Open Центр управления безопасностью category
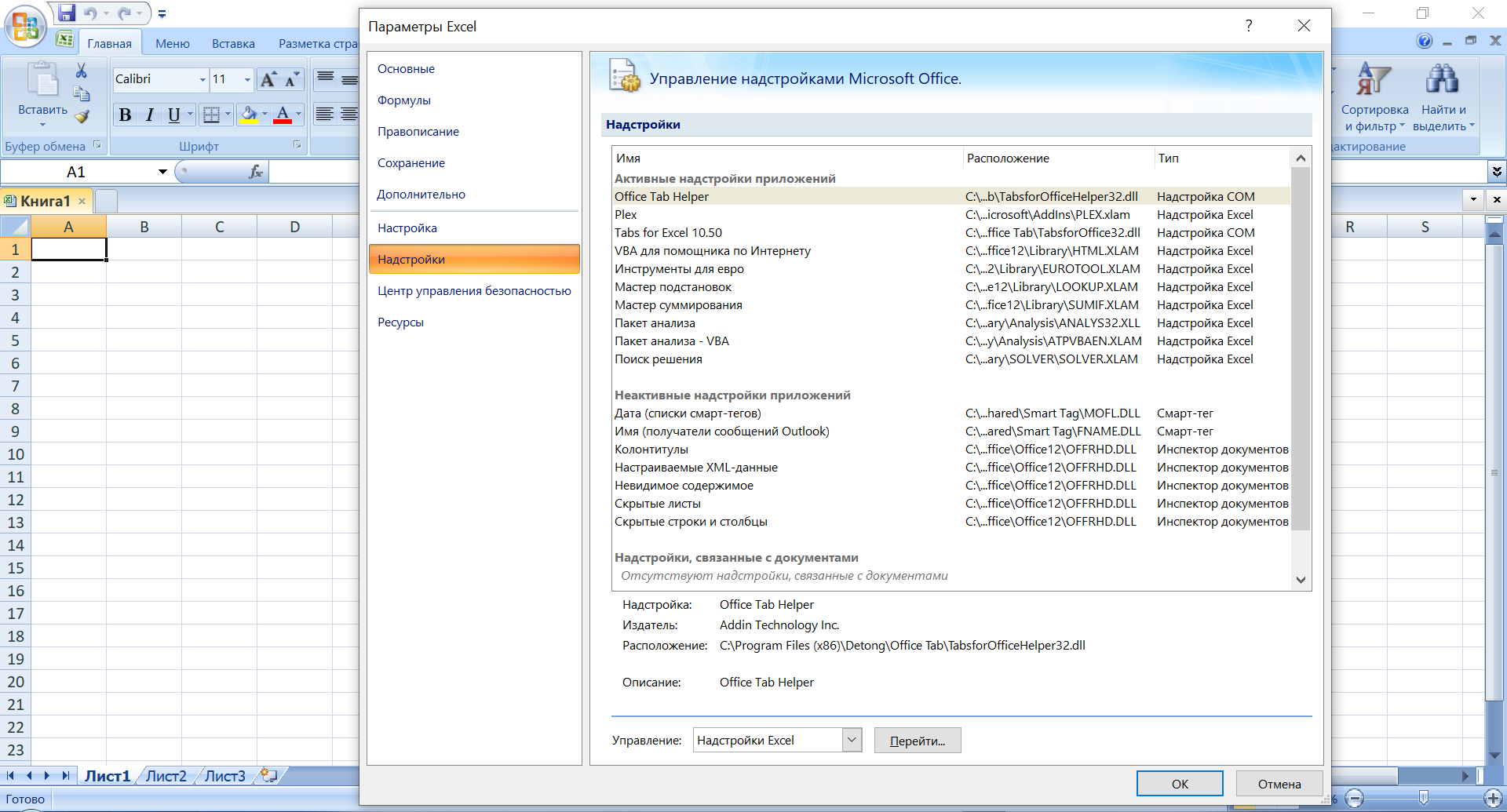1507x812 pixels. [x=474, y=291]
